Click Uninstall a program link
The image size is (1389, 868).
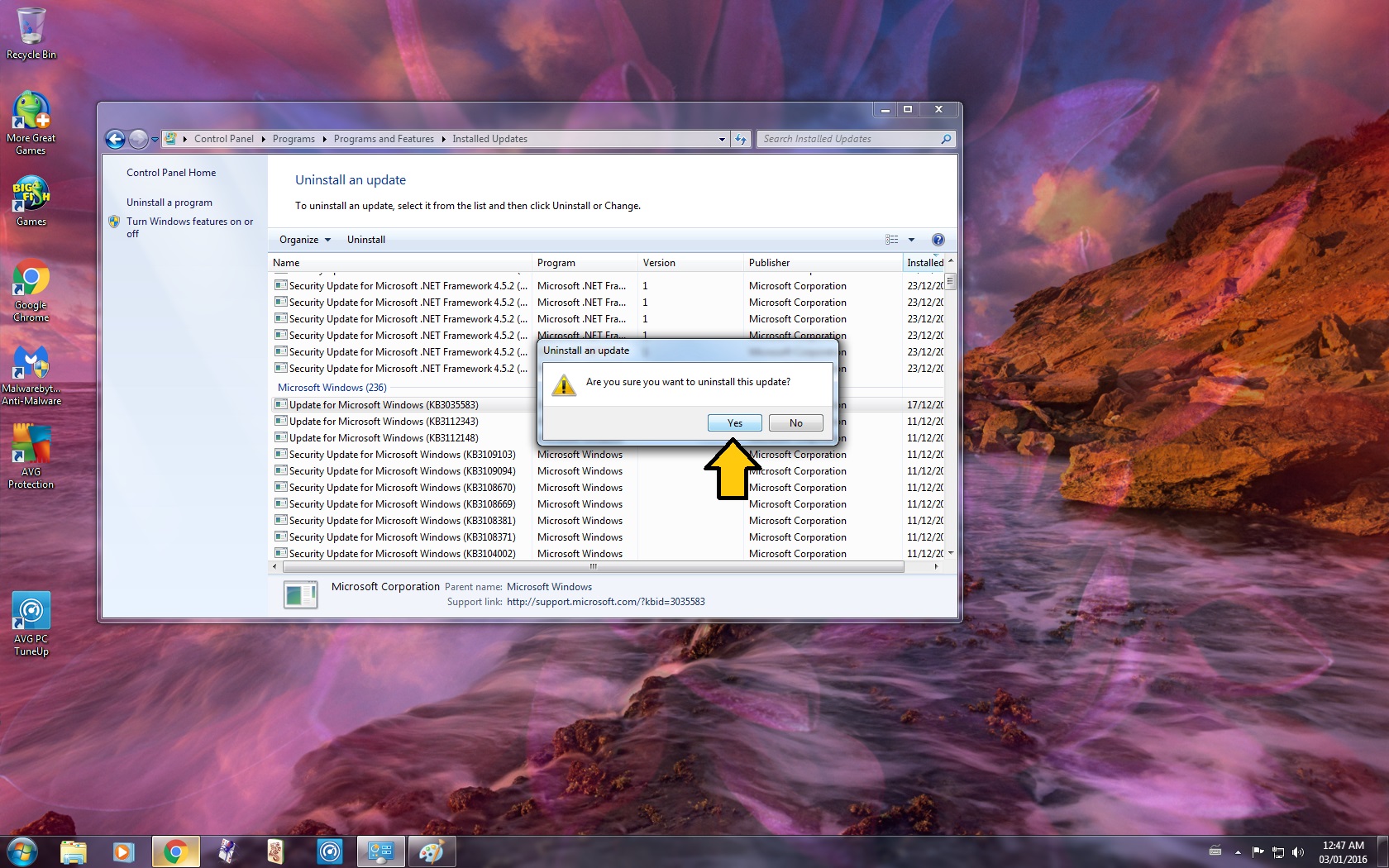pyautogui.click(x=169, y=203)
